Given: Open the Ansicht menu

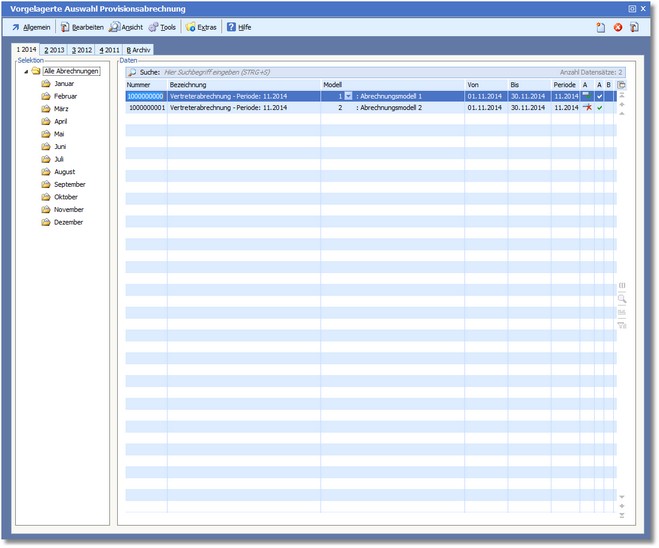Looking at the screenshot, I should pyautogui.click(x=126, y=27).
